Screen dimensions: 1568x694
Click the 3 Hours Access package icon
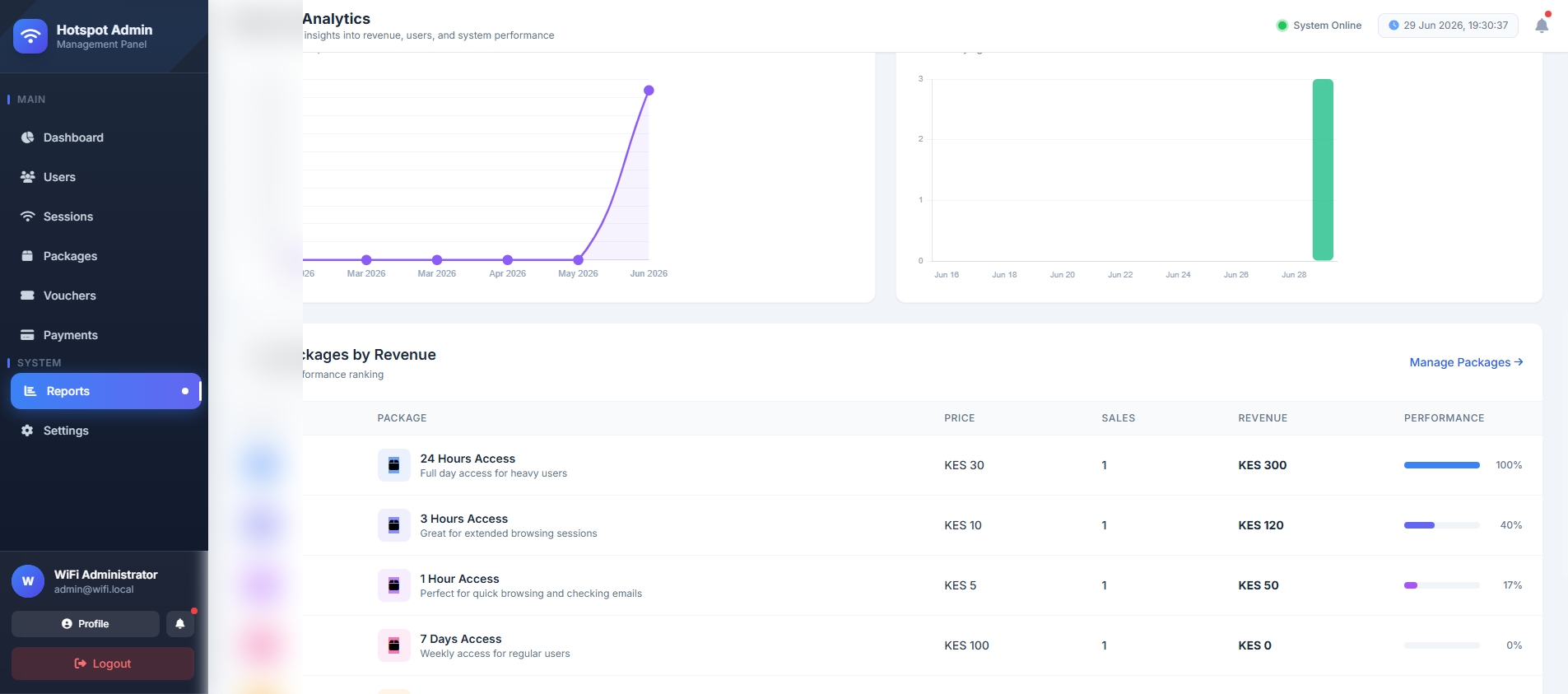coord(393,525)
